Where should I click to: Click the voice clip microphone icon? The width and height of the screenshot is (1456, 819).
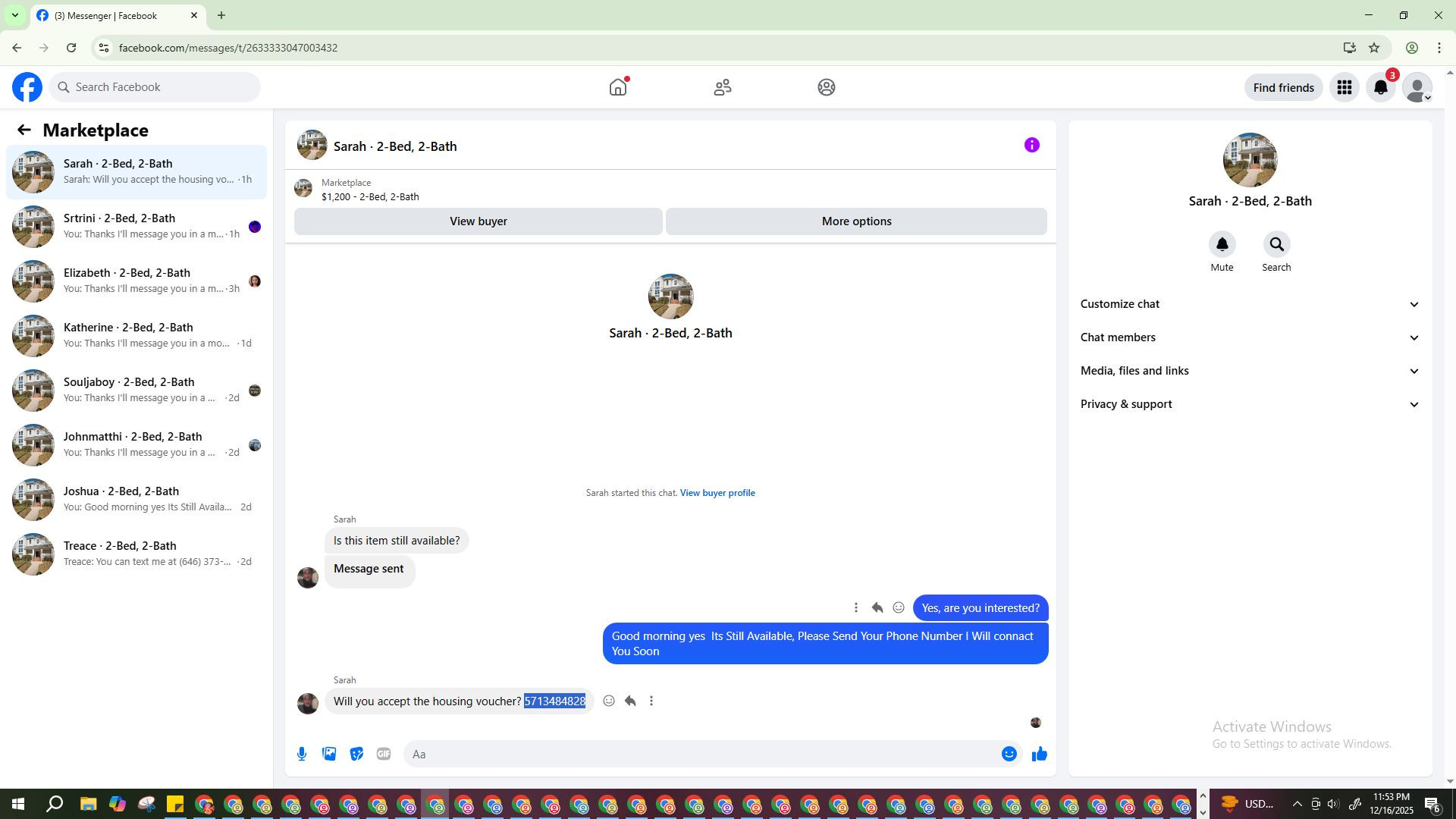tap(302, 754)
